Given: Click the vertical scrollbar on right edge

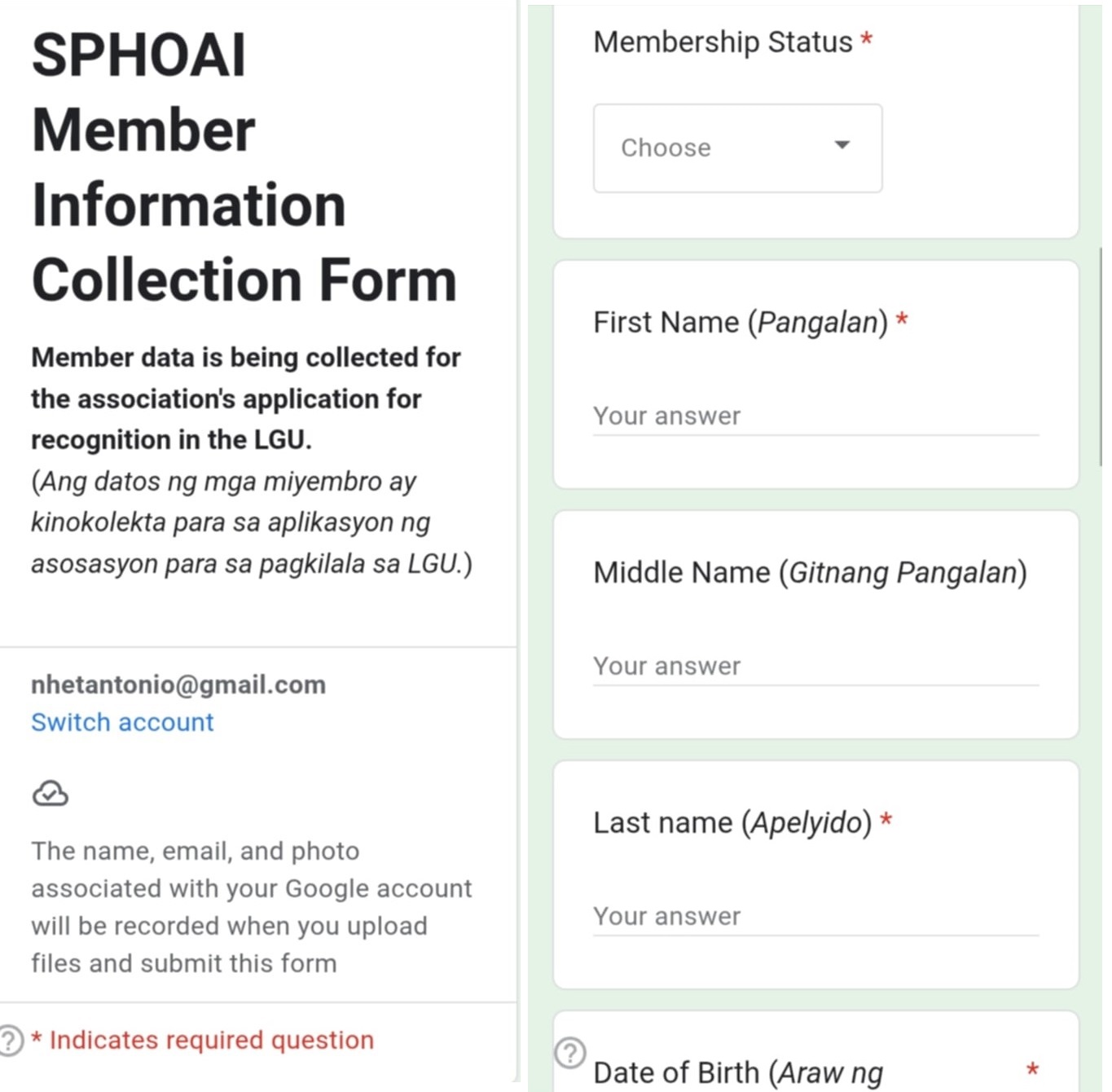Looking at the screenshot, I should click(x=1101, y=359).
